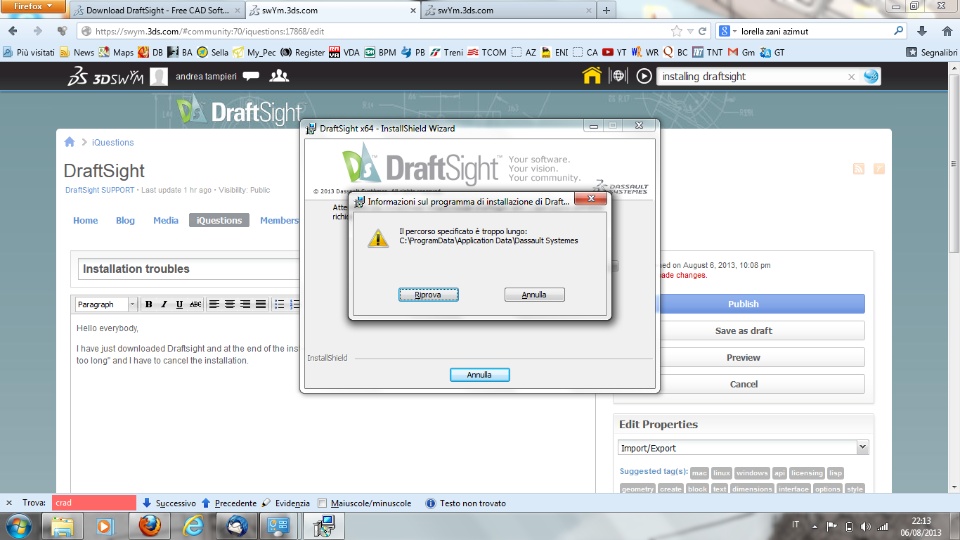Add the 'mac' suggested tag

click(x=699, y=473)
